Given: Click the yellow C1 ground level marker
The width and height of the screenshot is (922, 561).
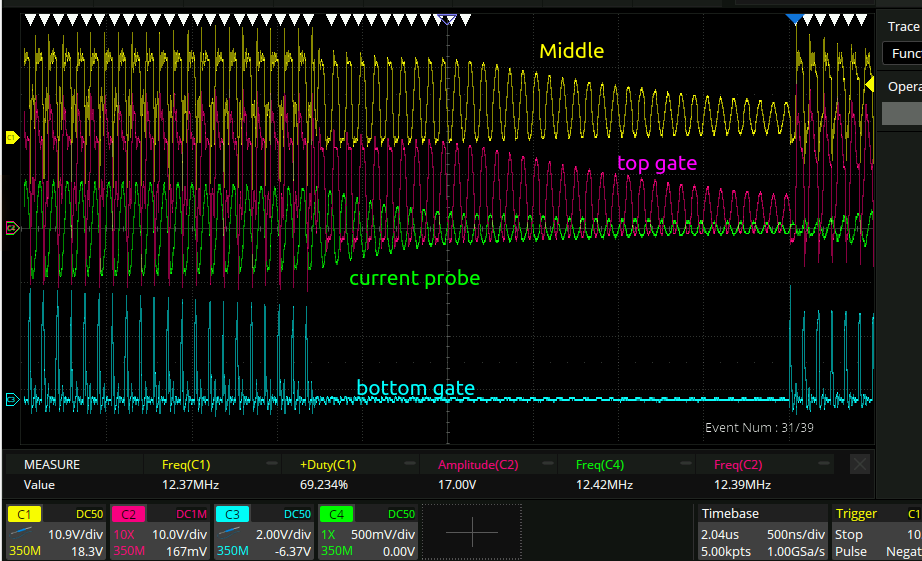Looking at the screenshot, I should pyautogui.click(x=12, y=138).
